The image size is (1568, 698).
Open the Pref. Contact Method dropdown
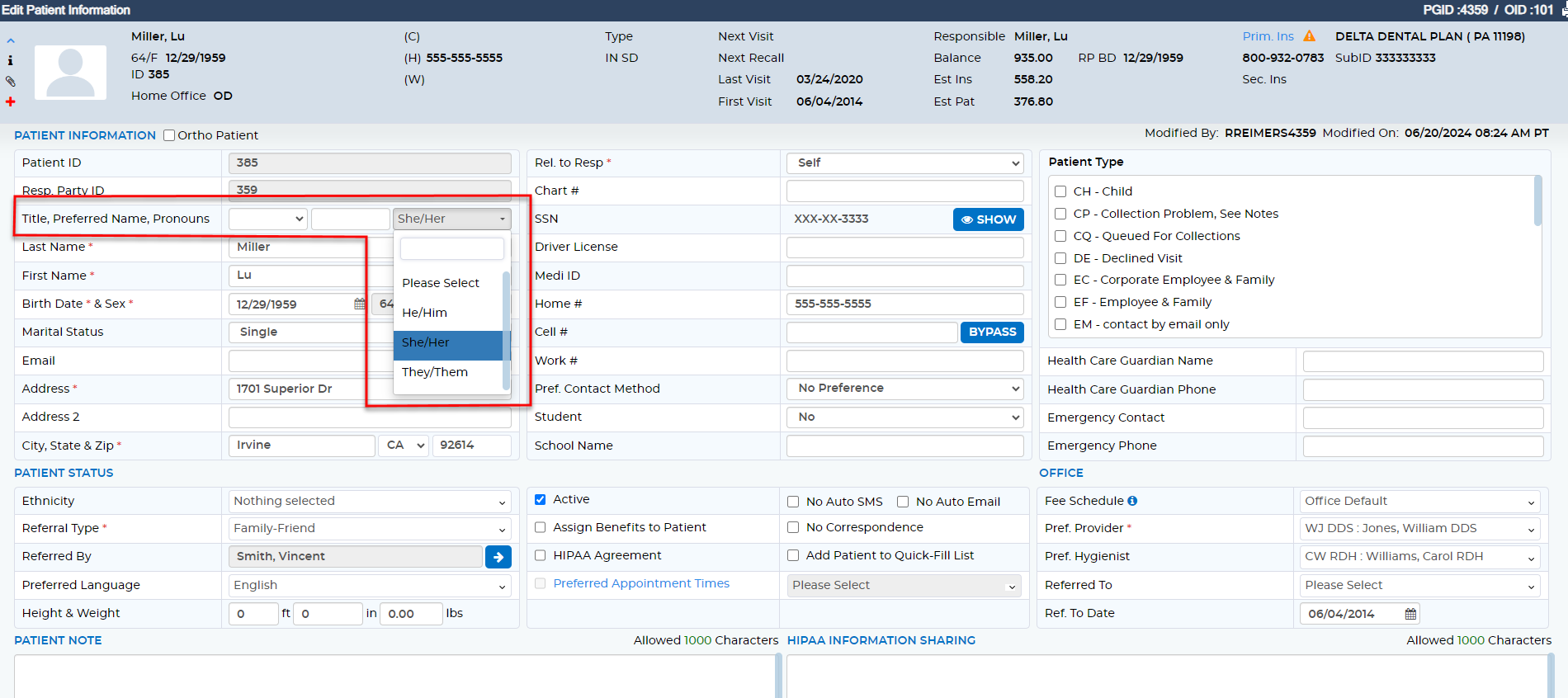coord(904,389)
